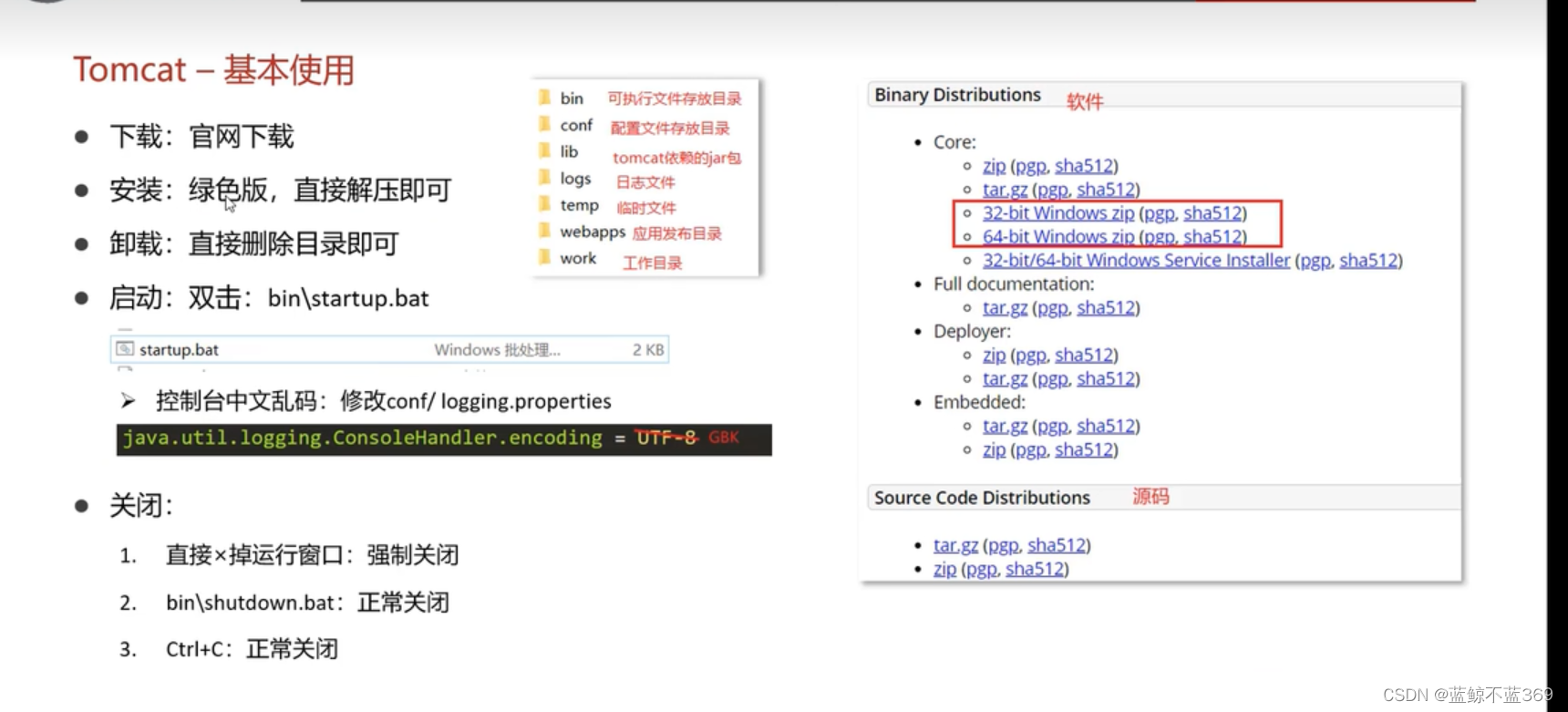Open the Deployer tar.gz link
1568x712 pixels.
tap(1005, 379)
